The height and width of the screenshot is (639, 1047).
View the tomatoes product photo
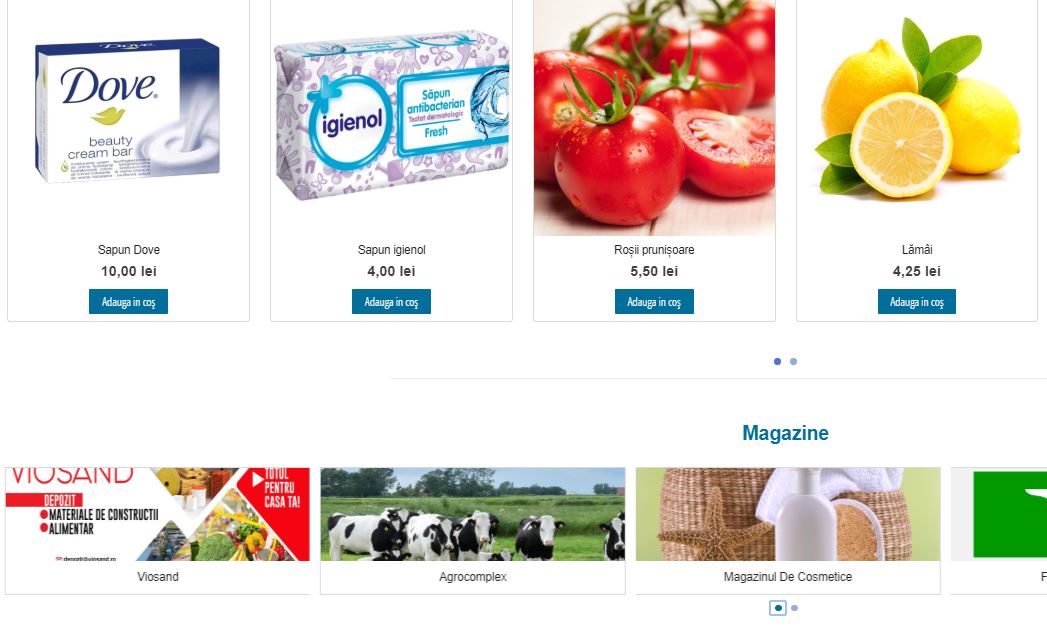pyautogui.click(x=654, y=118)
